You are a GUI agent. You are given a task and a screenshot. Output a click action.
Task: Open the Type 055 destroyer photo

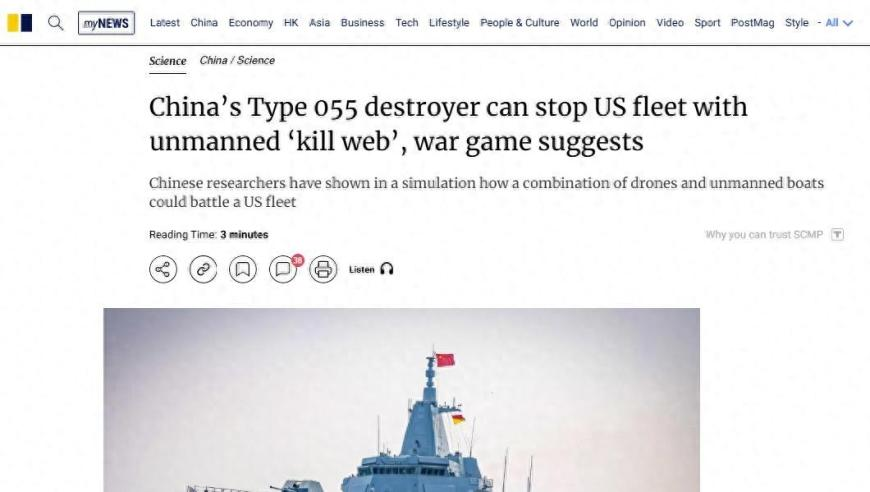click(x=402, y=400)
